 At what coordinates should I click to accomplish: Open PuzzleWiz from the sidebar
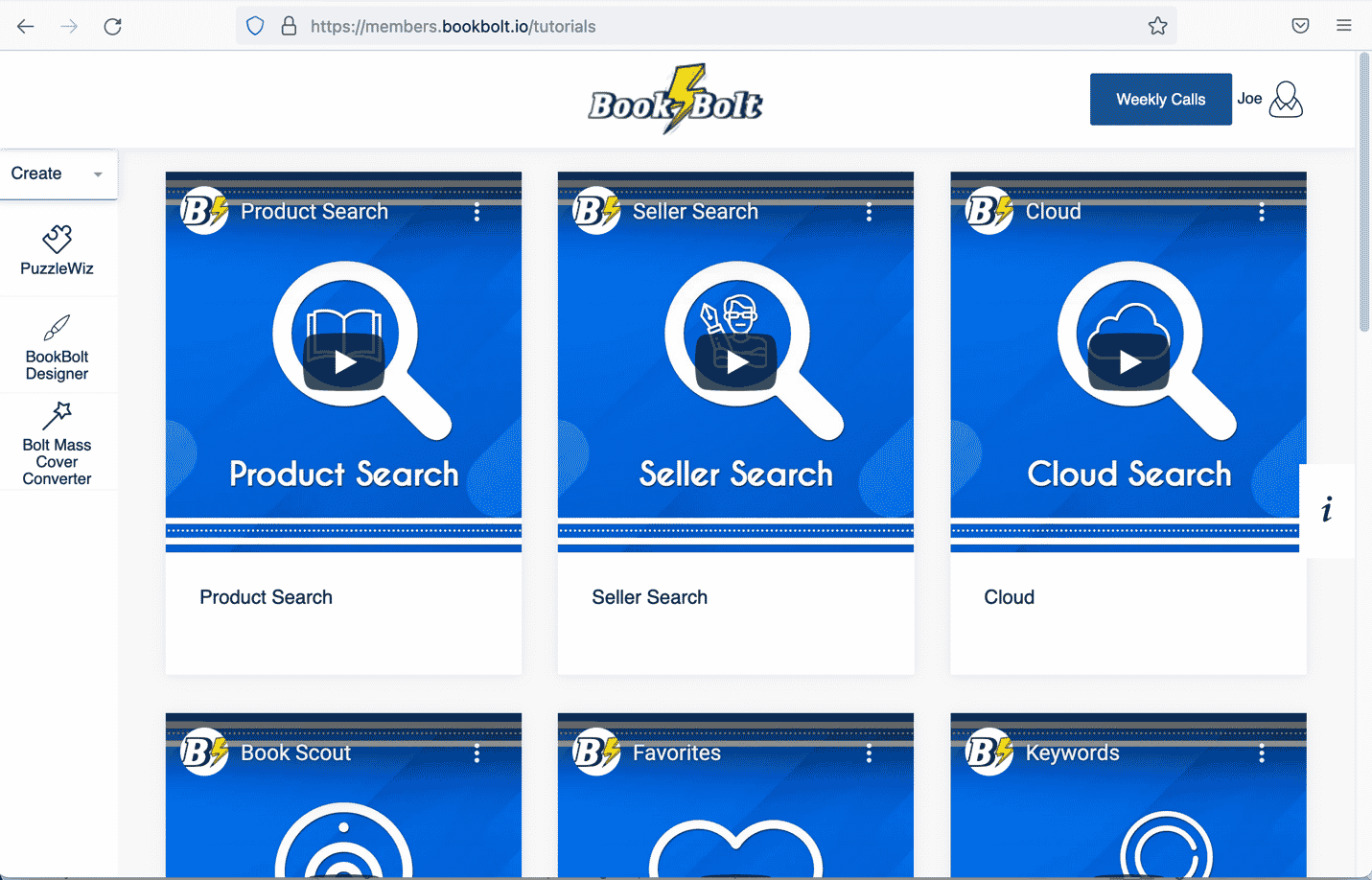pyautogui.click(x=58, y=251)
